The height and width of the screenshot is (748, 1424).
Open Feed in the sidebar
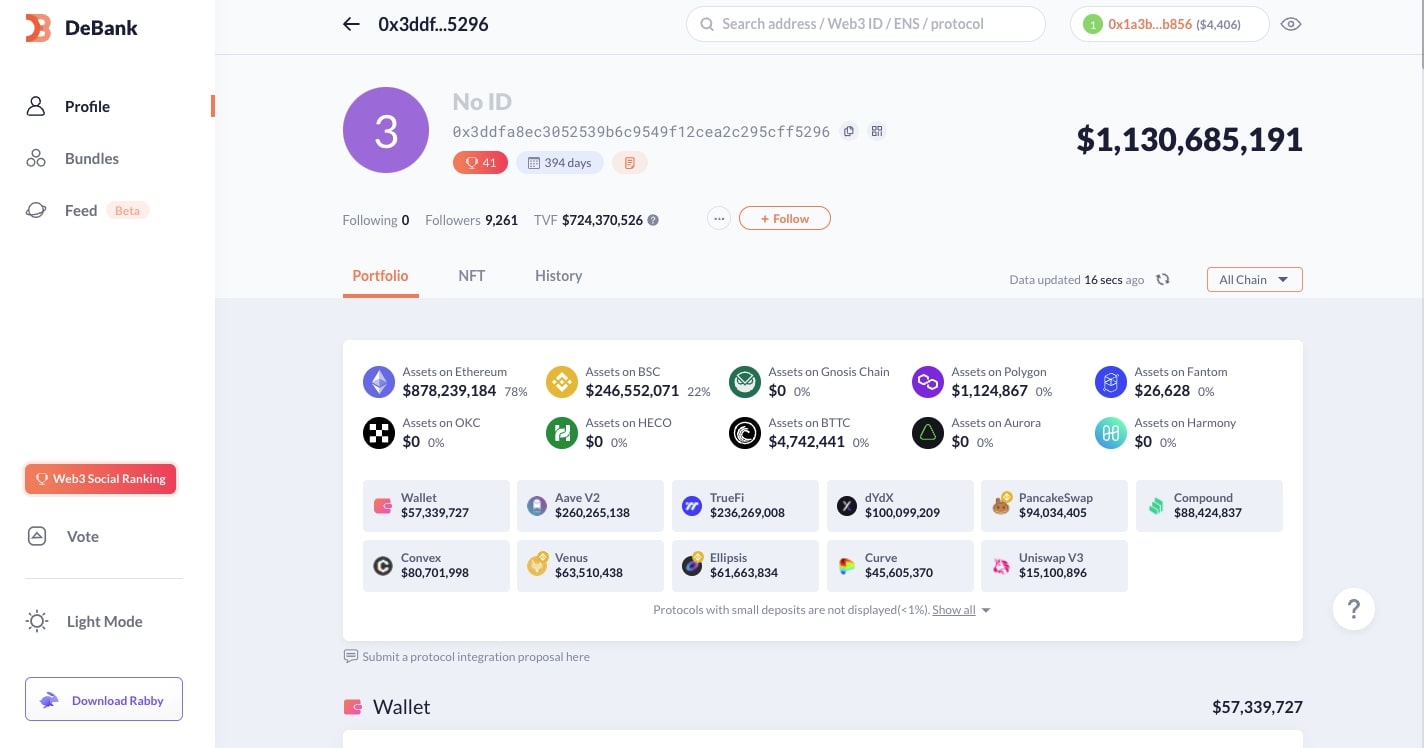click(x=81, y=210)
